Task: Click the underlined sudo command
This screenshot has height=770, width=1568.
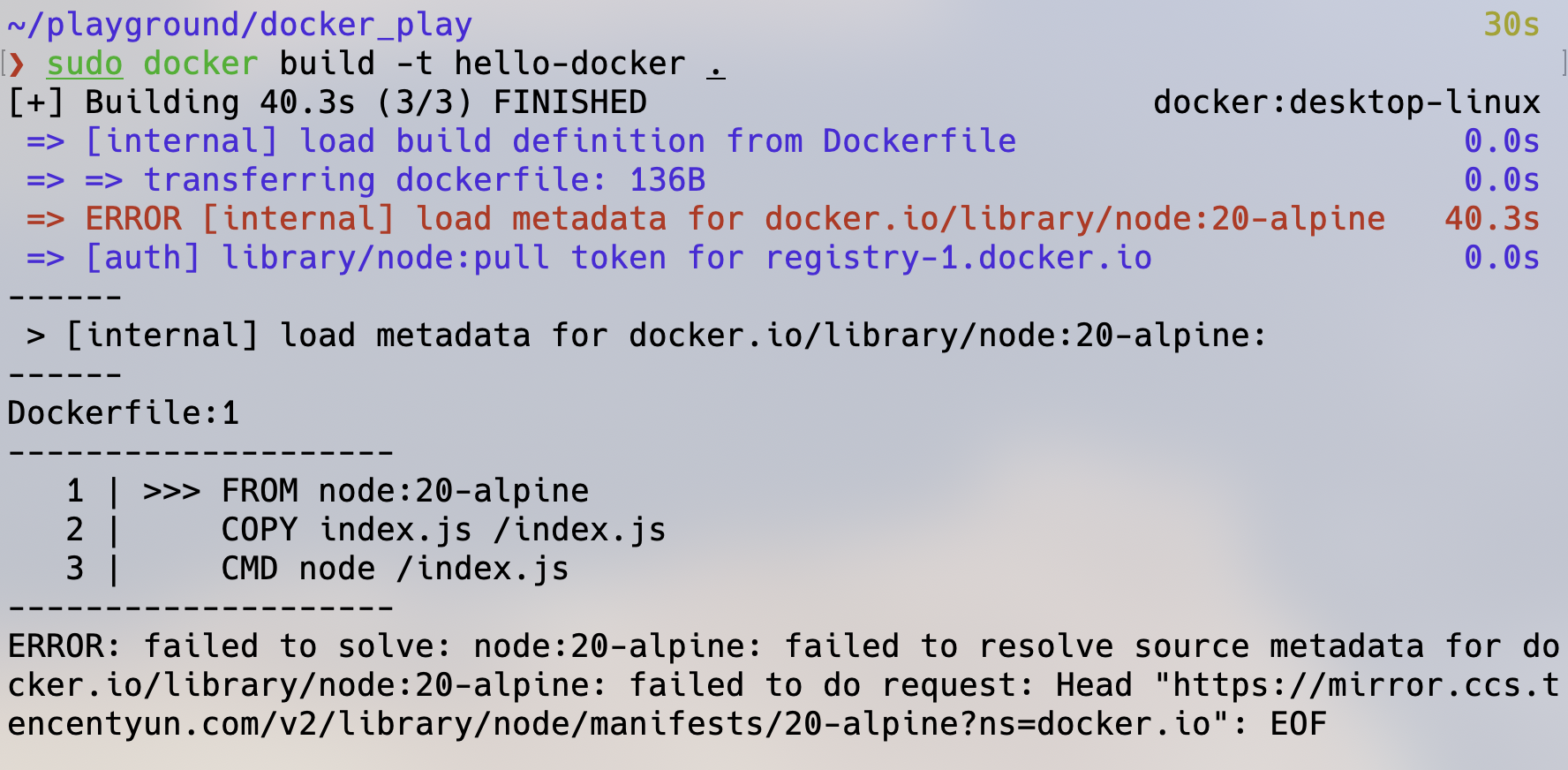Action: point(85,64)
